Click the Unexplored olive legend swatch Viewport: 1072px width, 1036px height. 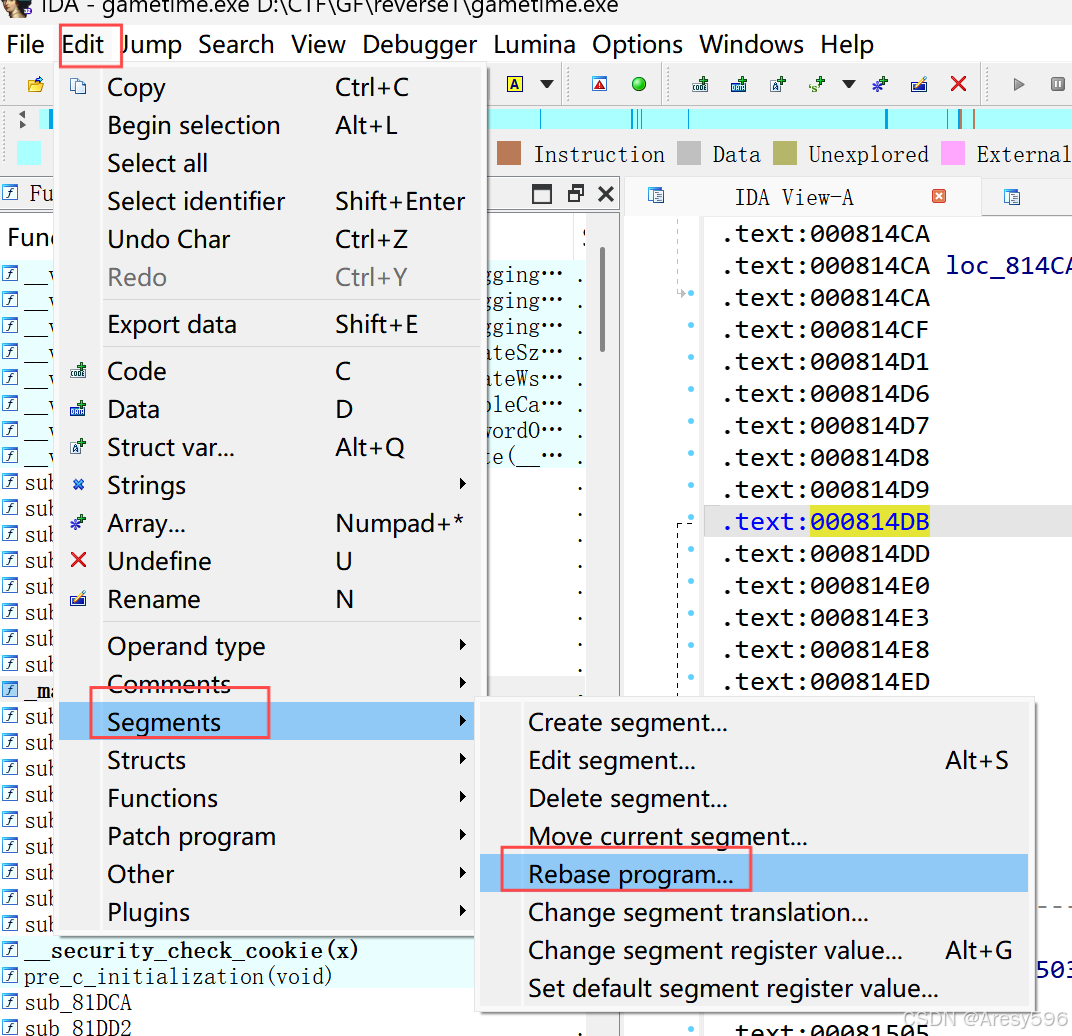(x=785, y=154)
